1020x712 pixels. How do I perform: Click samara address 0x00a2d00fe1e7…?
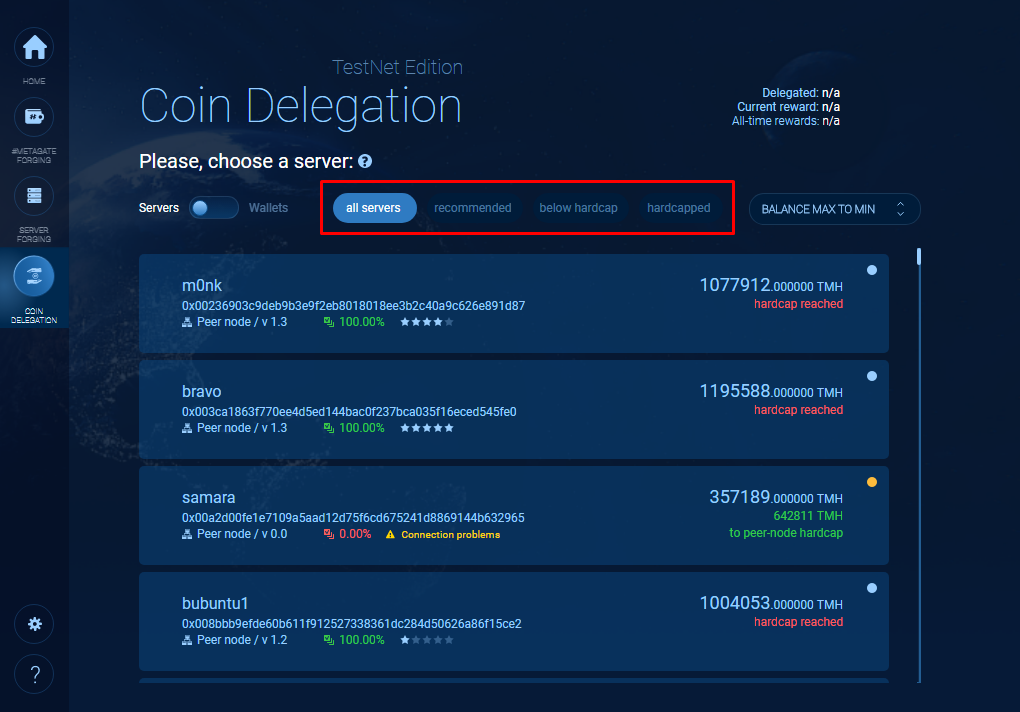click(x=353, y=518)
